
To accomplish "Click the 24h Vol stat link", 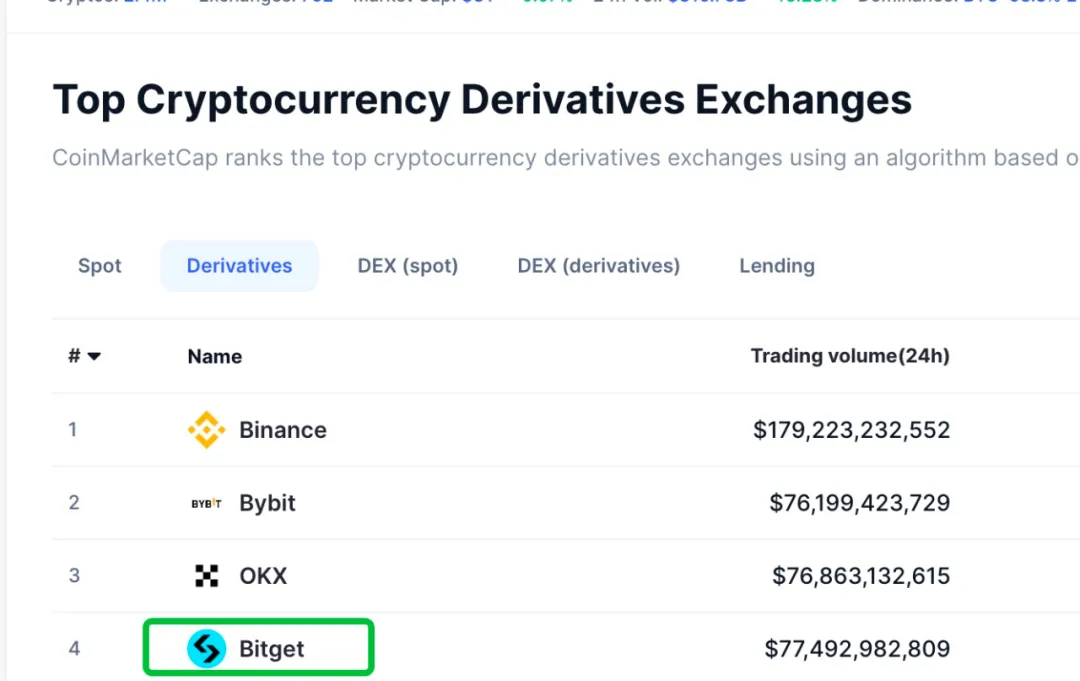I will [x=670, y=1].
